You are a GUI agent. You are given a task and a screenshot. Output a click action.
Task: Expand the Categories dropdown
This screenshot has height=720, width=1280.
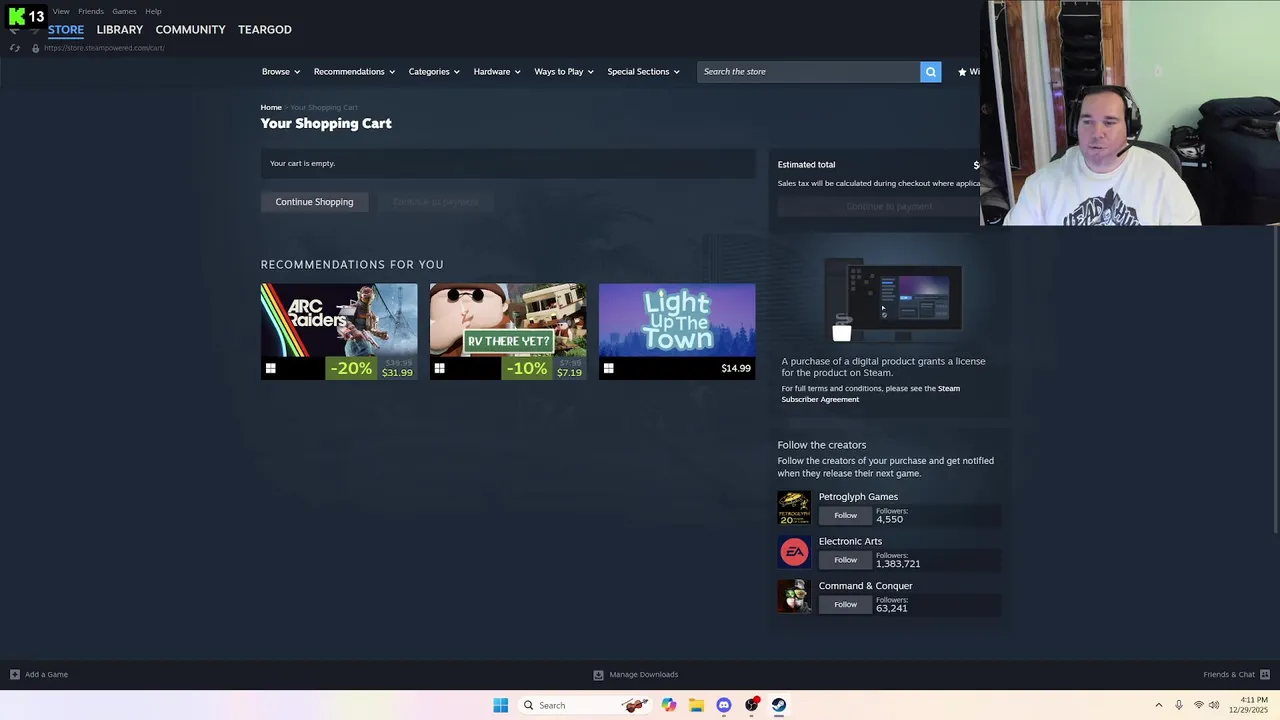(434, 72)
